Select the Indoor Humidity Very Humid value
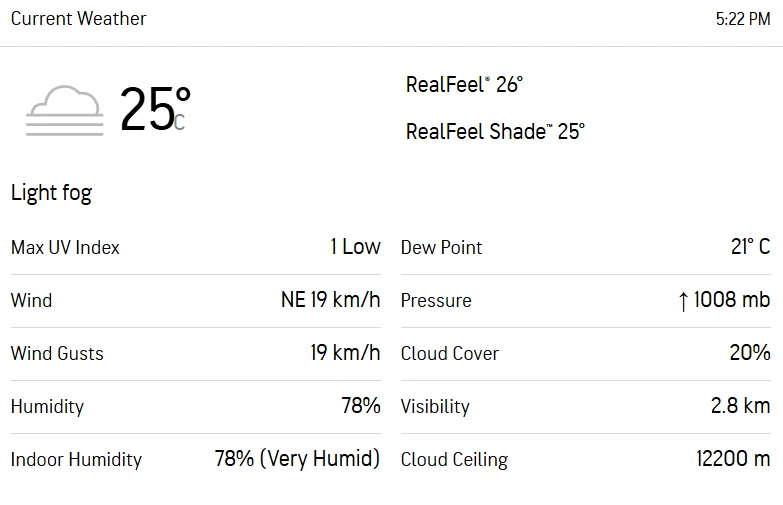 (x=297, y=459)
